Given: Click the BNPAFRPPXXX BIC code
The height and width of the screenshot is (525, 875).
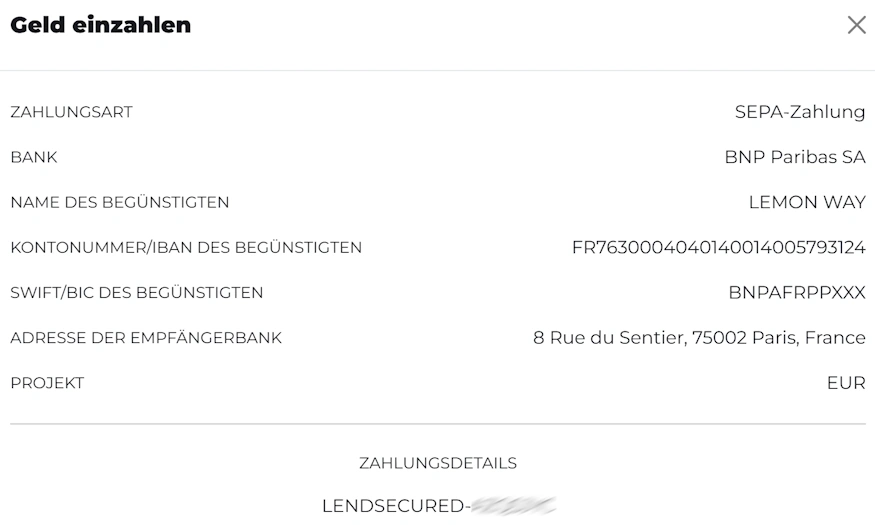Looking at the screenshot, I should click(x=797, y=292).
